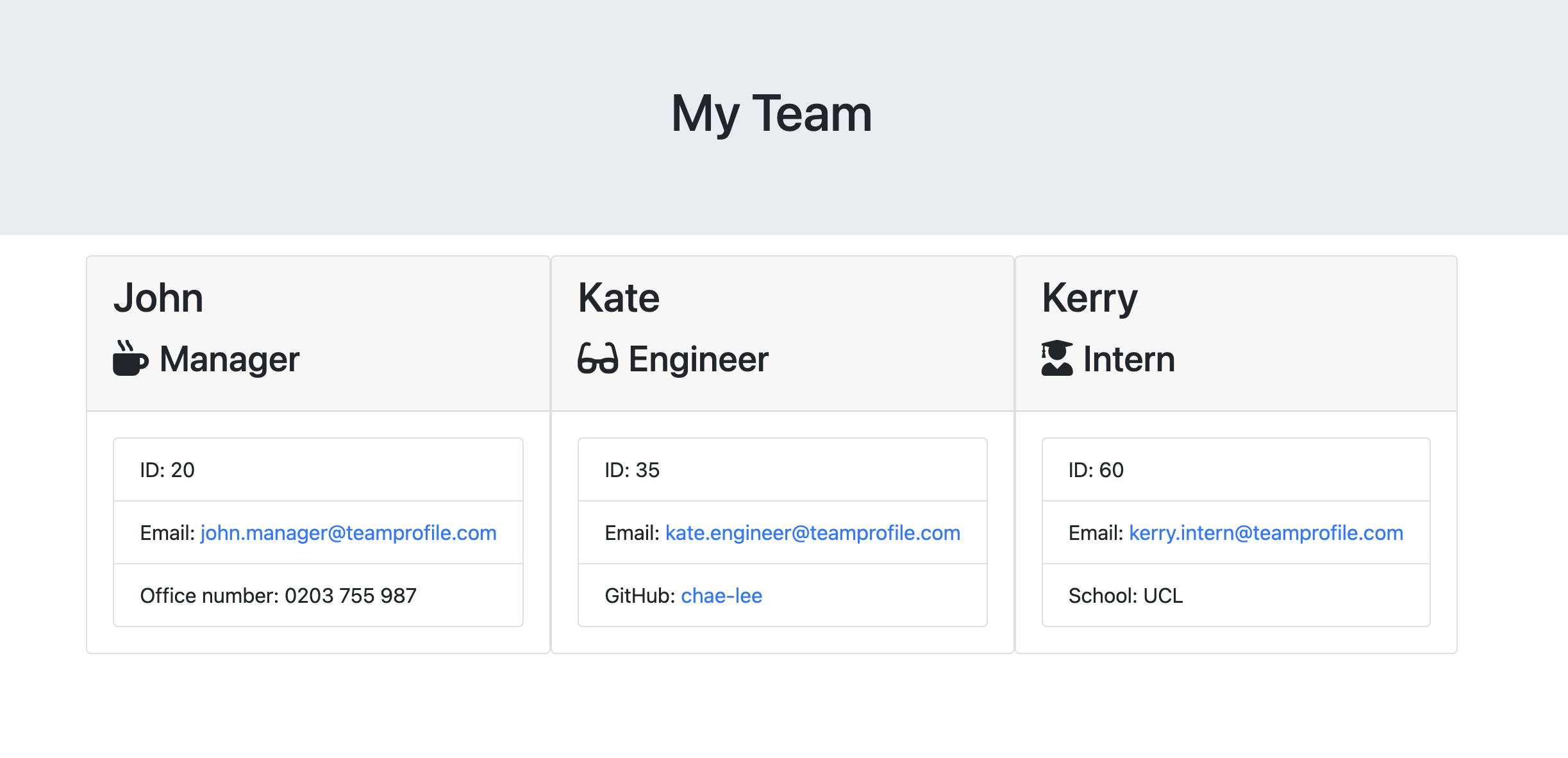Viewport: 1568px width, 758px height.
Task: Open kate.engineer@teamprofile.com email link
Action: coord(813,533)
